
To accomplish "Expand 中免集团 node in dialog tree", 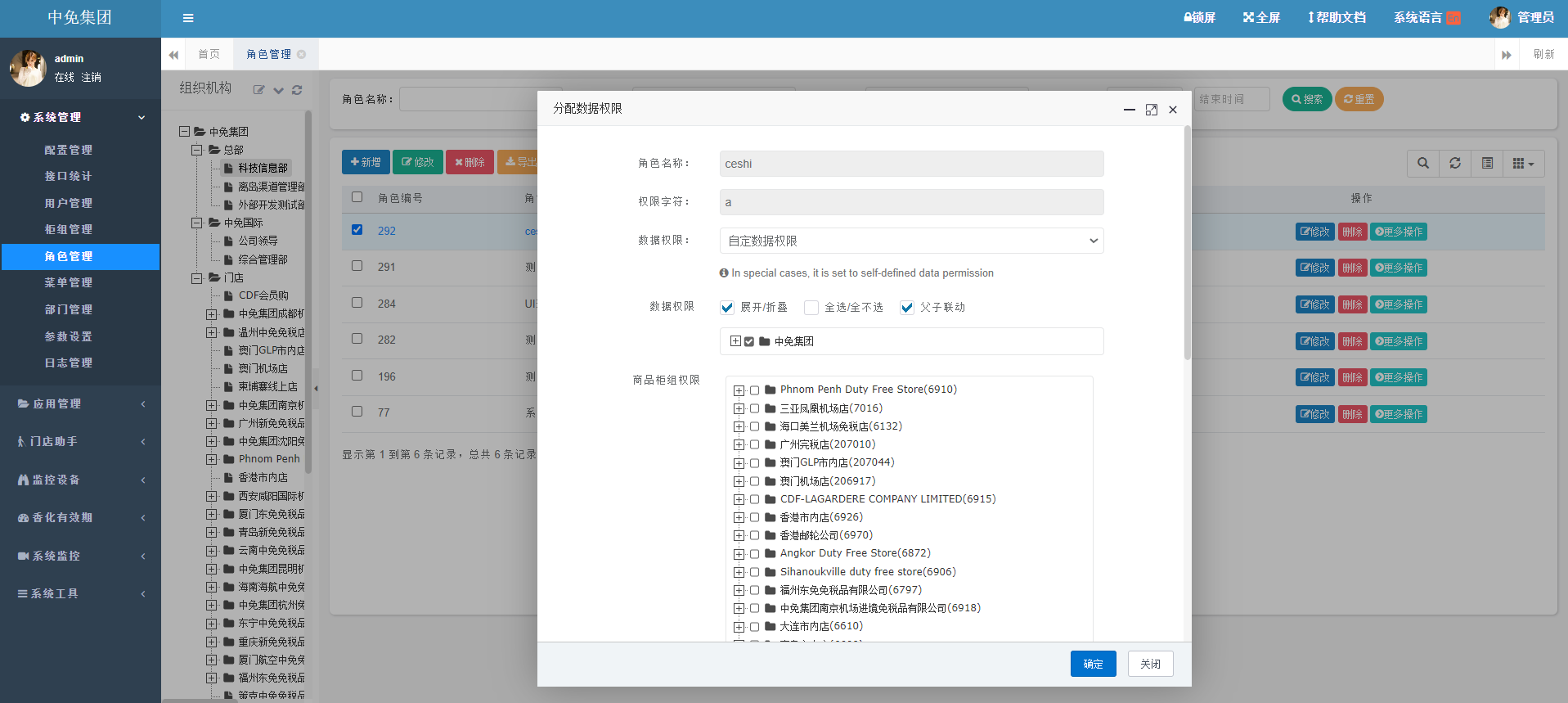I will pyautogui.click(x=735, y=341).
